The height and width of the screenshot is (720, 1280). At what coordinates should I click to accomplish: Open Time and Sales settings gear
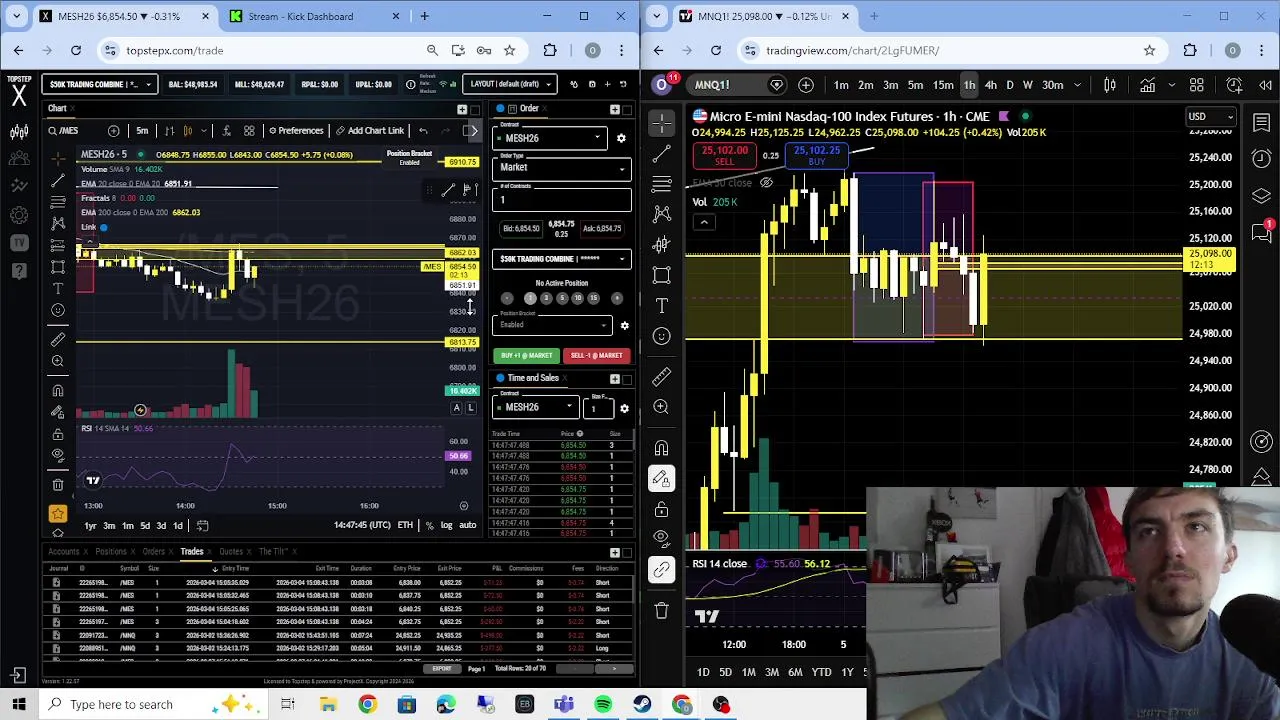coord(624,407)
